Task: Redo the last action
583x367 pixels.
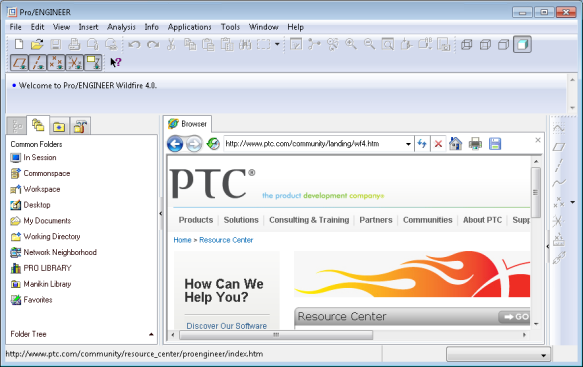Action: pyautogui.click(x=153, y=45)
